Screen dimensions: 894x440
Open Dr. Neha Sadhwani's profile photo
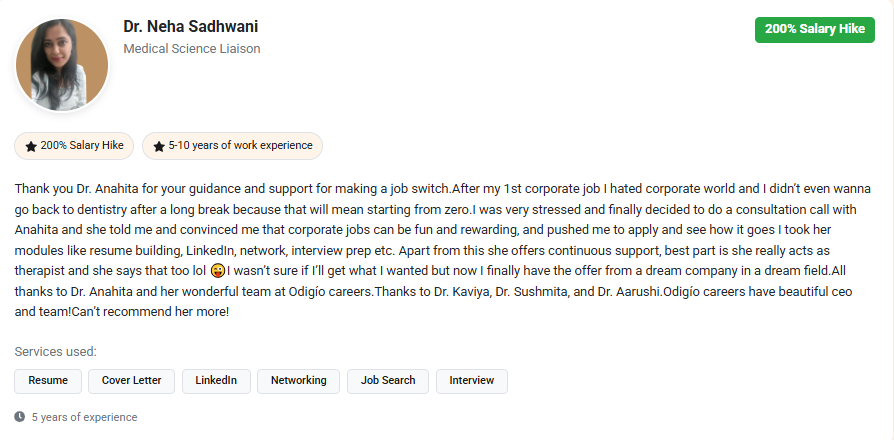[62, 66]
